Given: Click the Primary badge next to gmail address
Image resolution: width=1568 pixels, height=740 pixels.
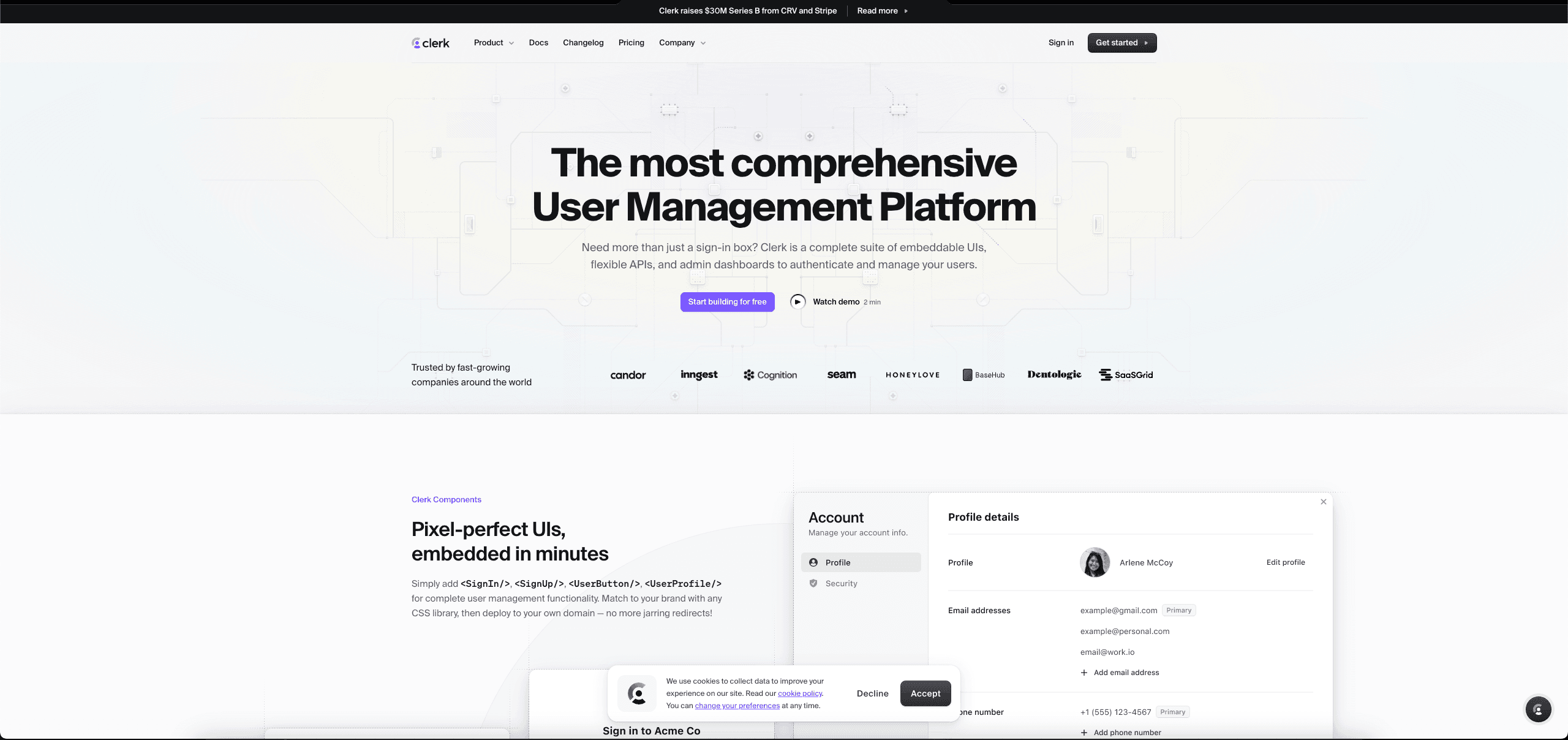Looking at the screenshot, I should click(x=1178, y=610).
